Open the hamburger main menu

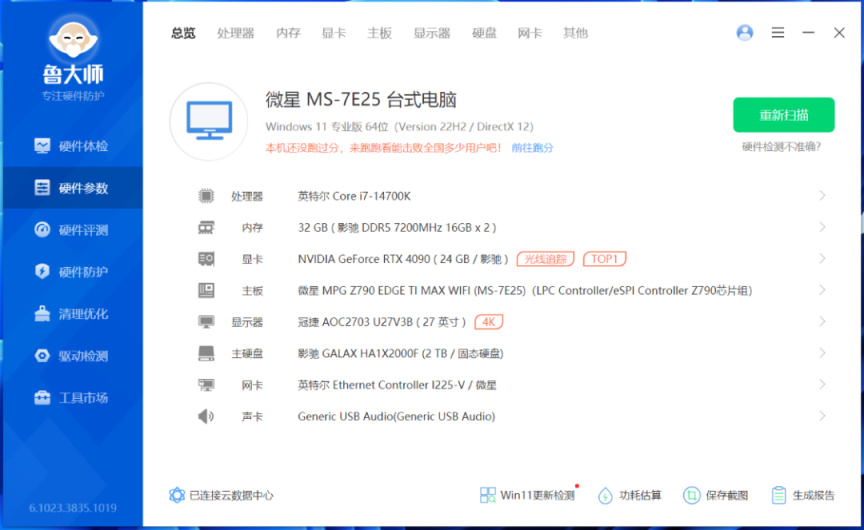[x=777, y=33]
